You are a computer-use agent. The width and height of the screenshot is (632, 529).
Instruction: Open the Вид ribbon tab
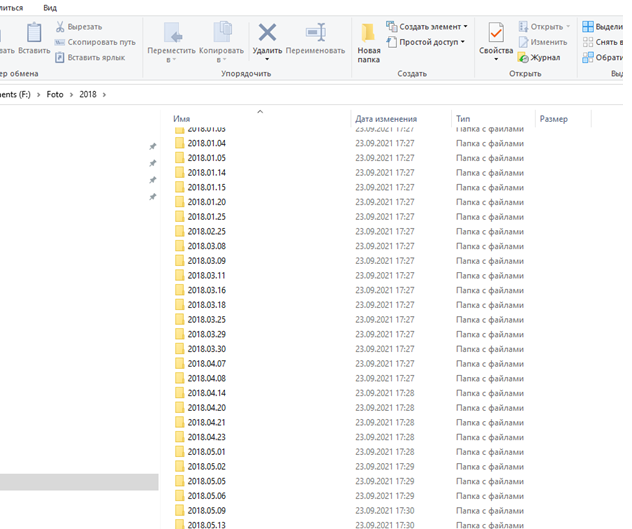tap(50, 8)
